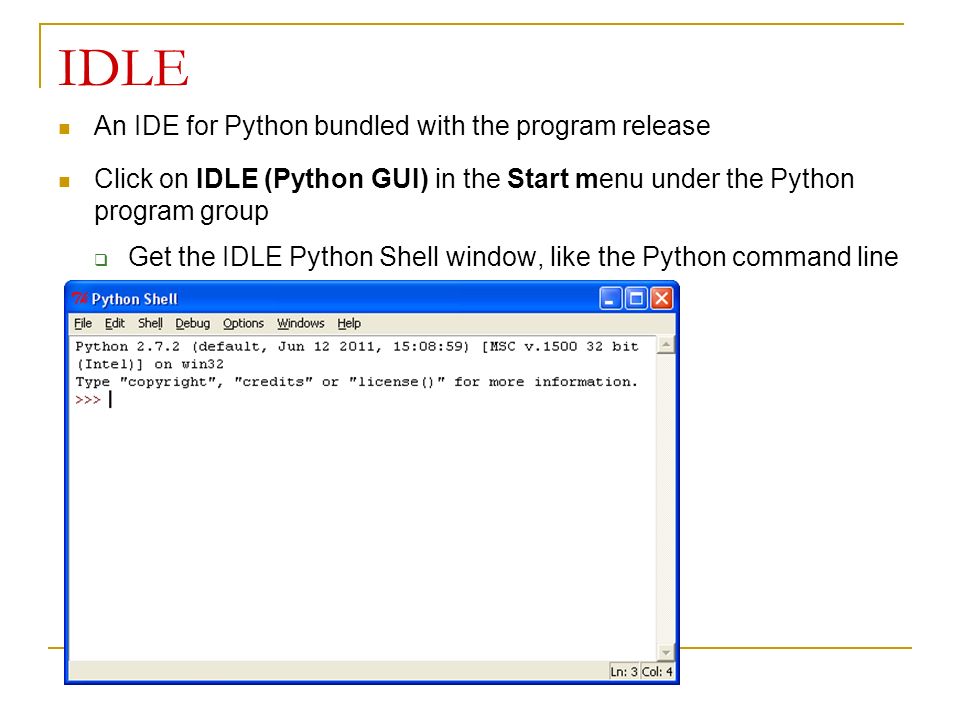Click 'An IDE for Python bundled' bullet text

coord(252,126)
